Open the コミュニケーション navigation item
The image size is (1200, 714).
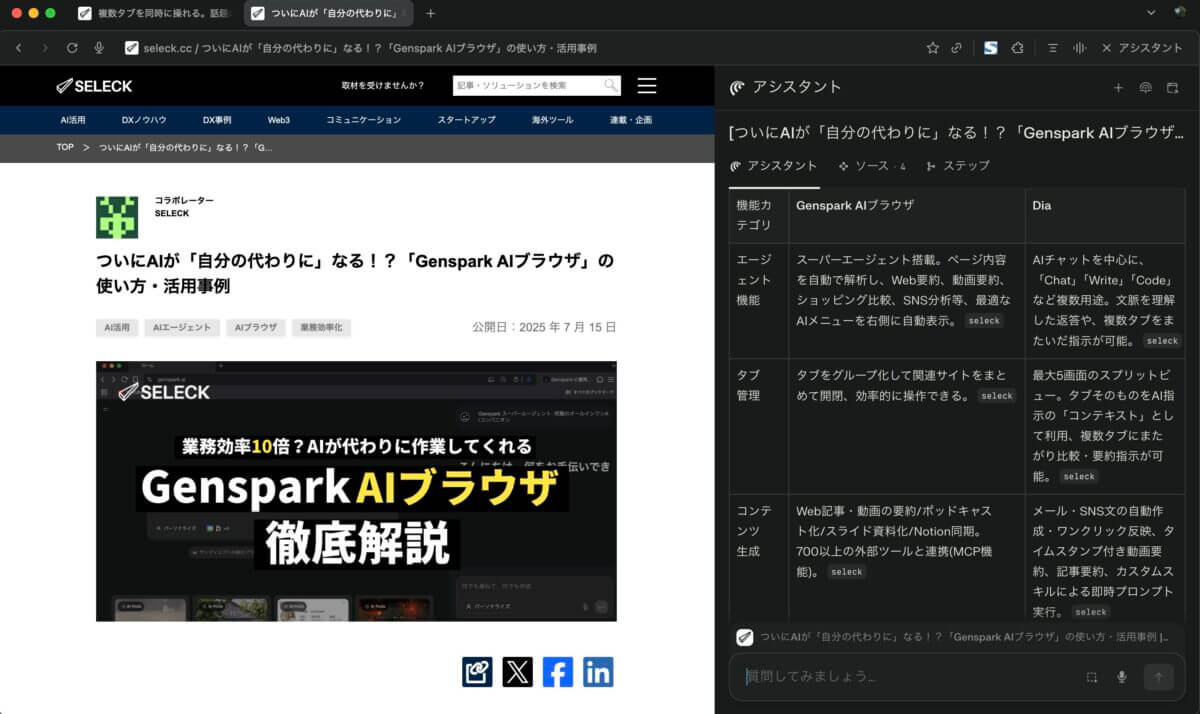[363, 120]
